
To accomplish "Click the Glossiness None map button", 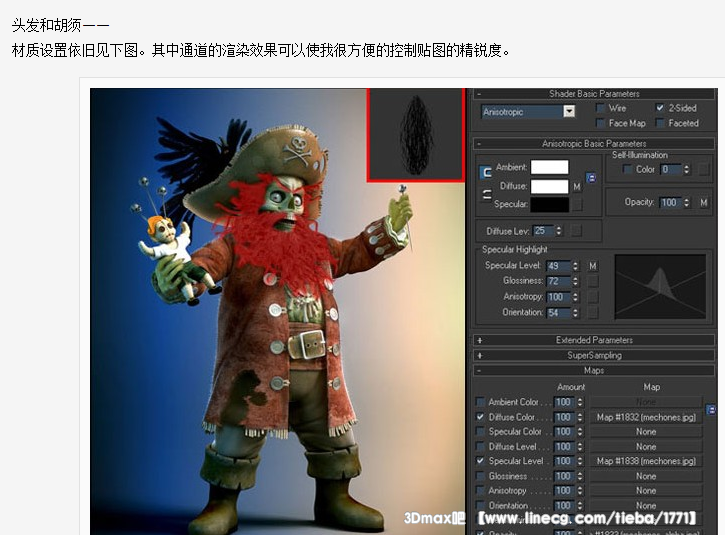I will click(646, 476).
